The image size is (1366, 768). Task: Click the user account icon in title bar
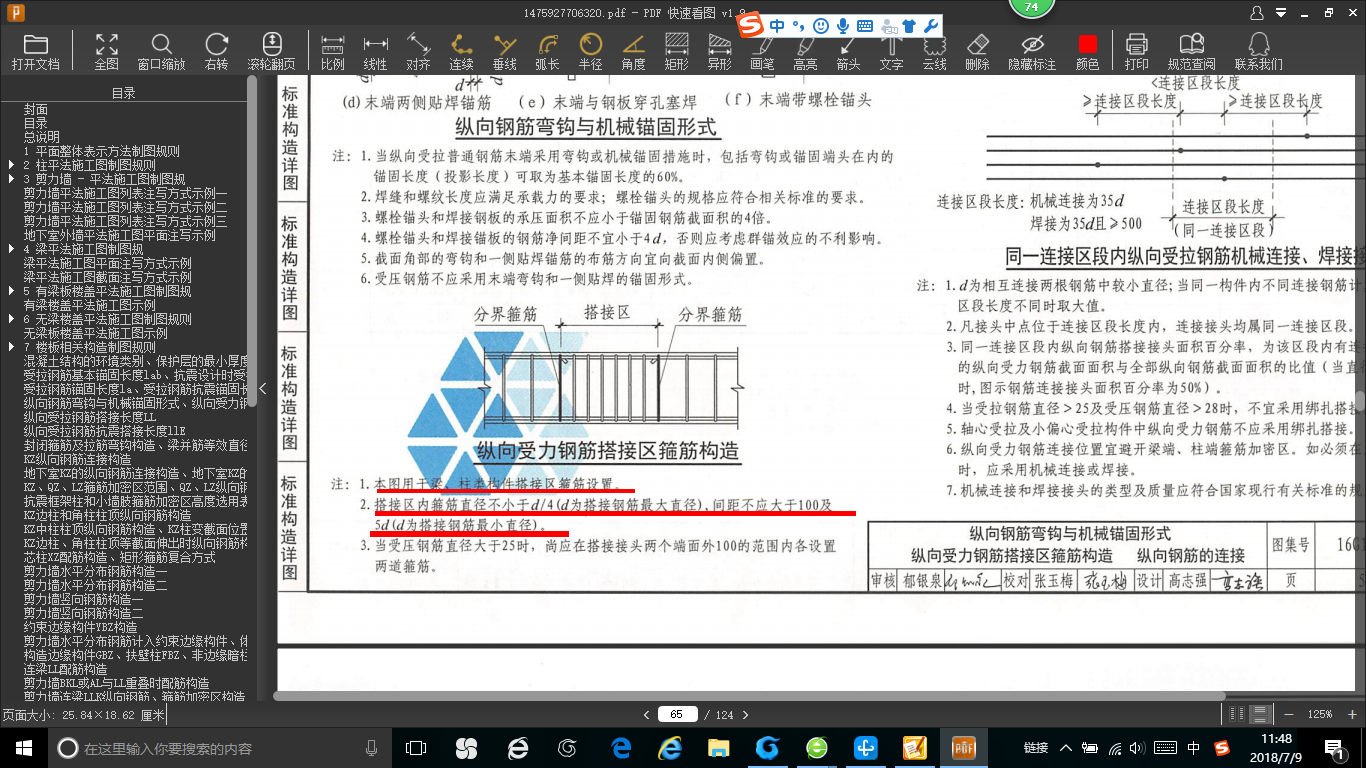(x=1257, y=13)
